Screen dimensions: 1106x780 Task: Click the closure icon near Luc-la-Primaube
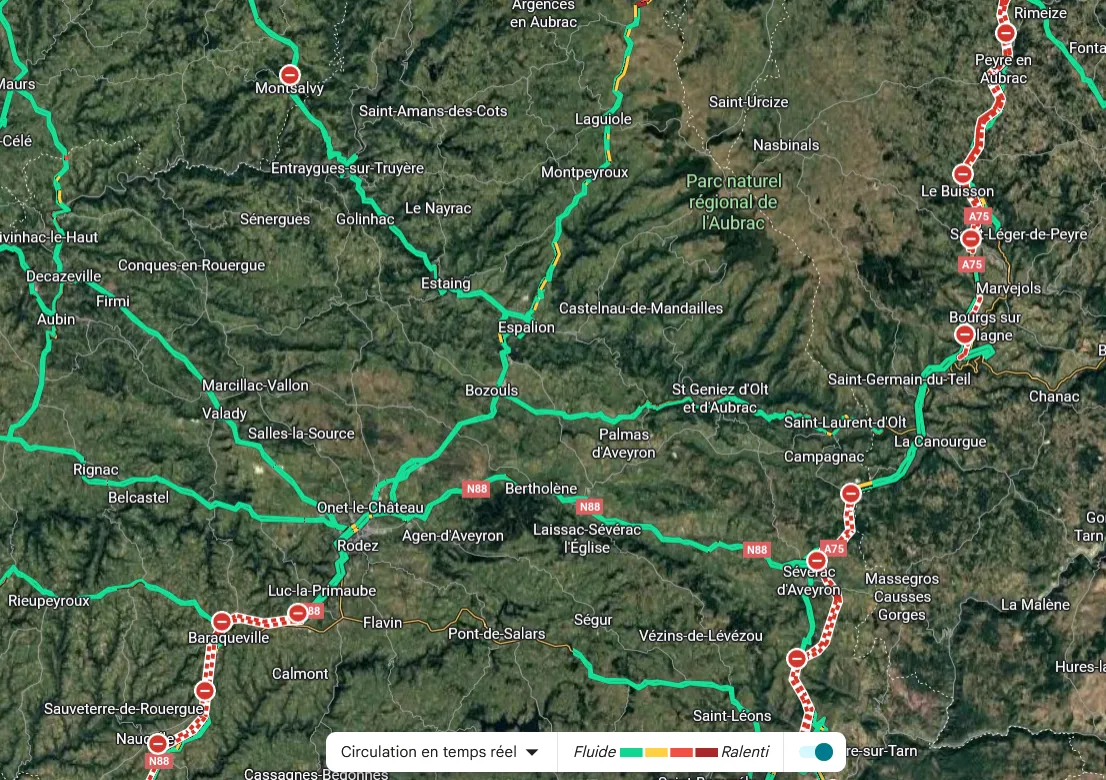(298, 613)
